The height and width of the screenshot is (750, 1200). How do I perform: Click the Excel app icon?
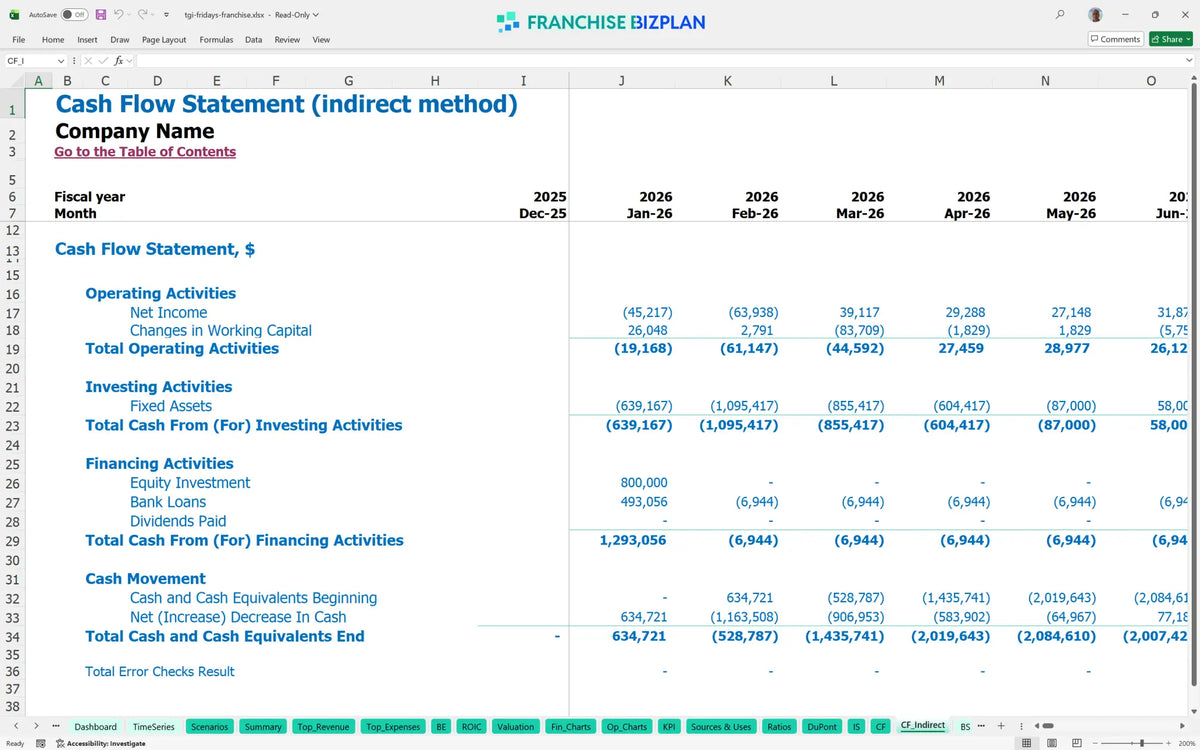(14, 15)
